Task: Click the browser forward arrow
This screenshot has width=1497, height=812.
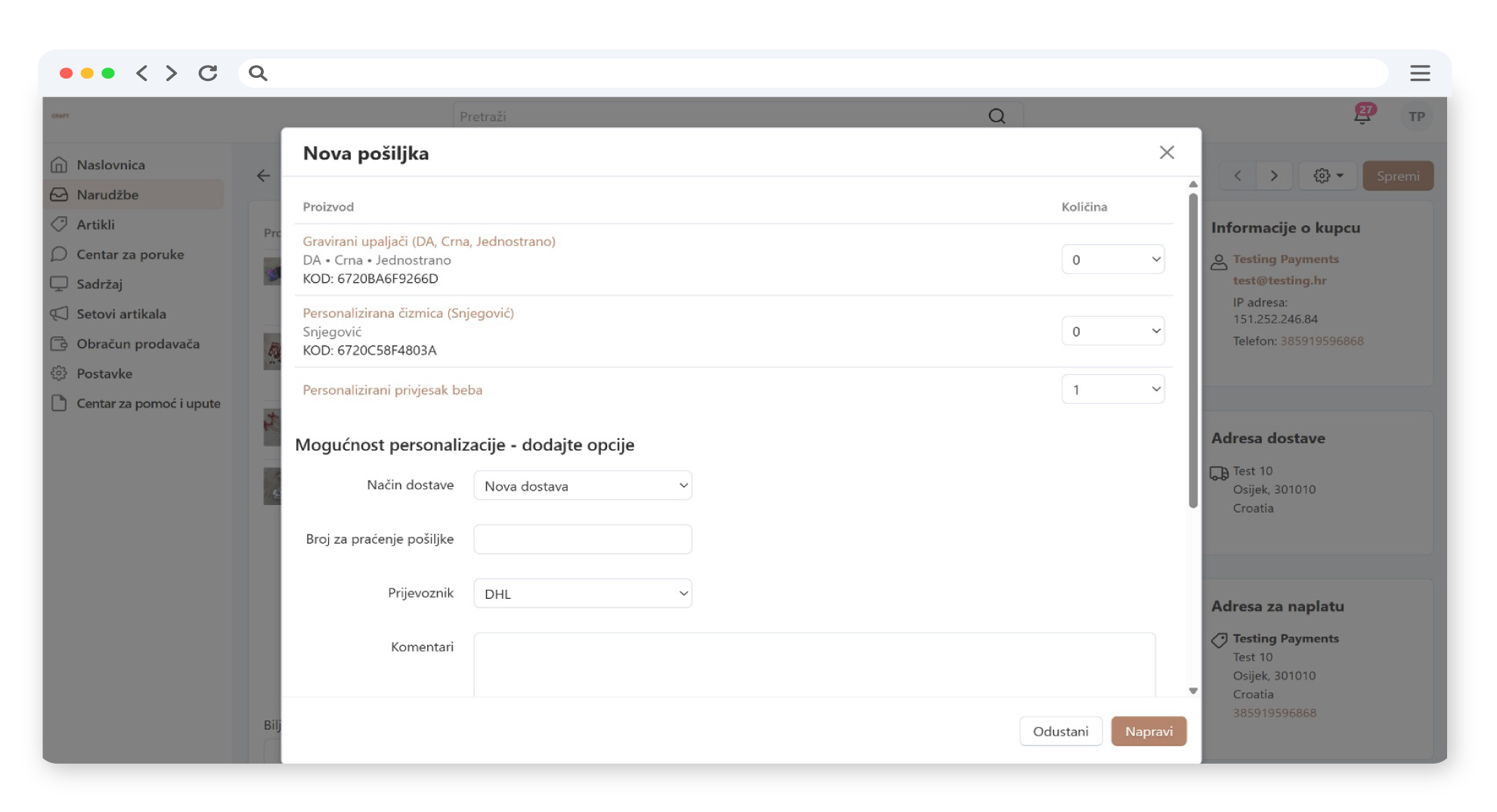Action: pos(172,73)
